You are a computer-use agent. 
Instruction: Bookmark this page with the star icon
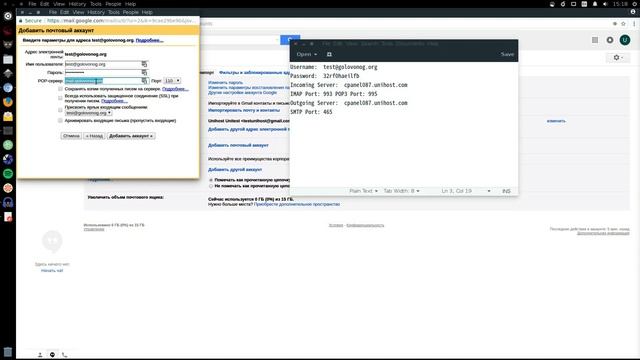623,24
